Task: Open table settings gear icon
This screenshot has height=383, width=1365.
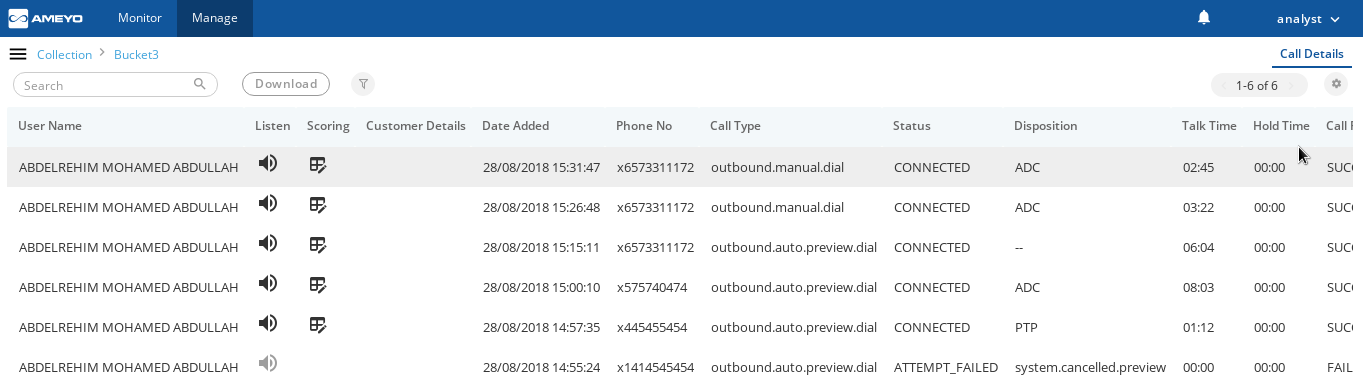Action: coord(1335,85)
